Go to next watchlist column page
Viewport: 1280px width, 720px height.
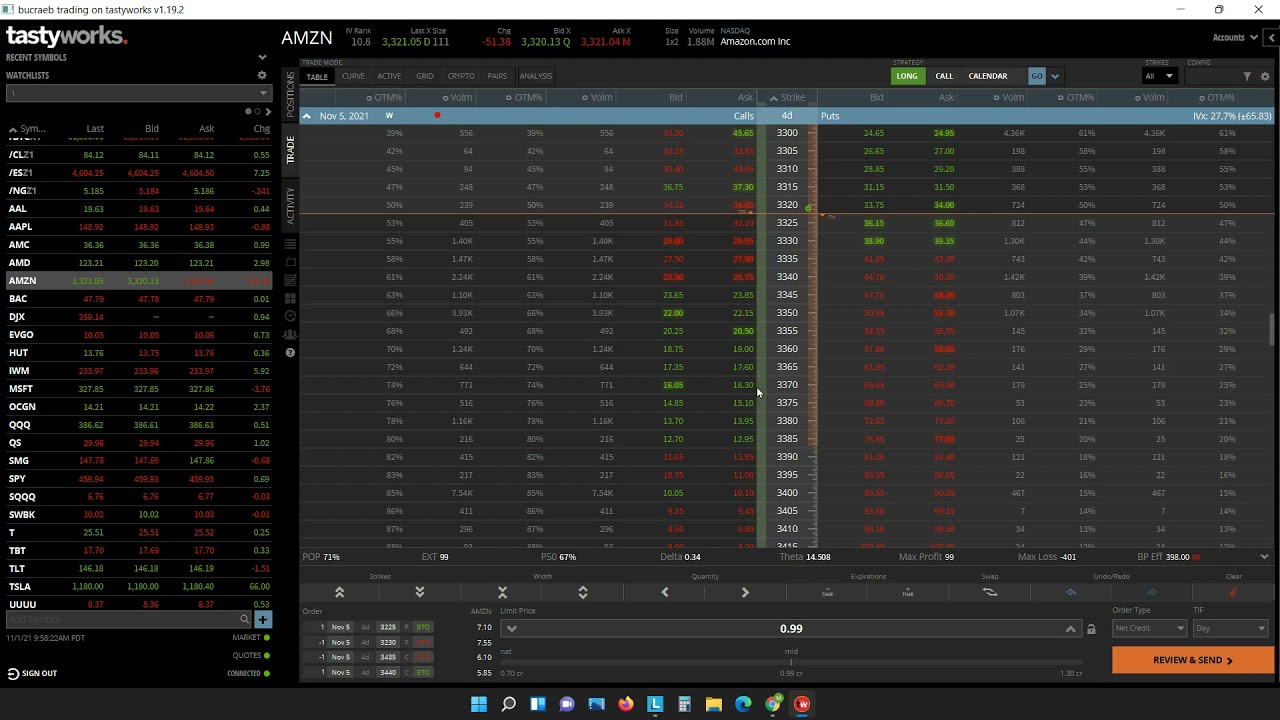click(x=267, y=111)
